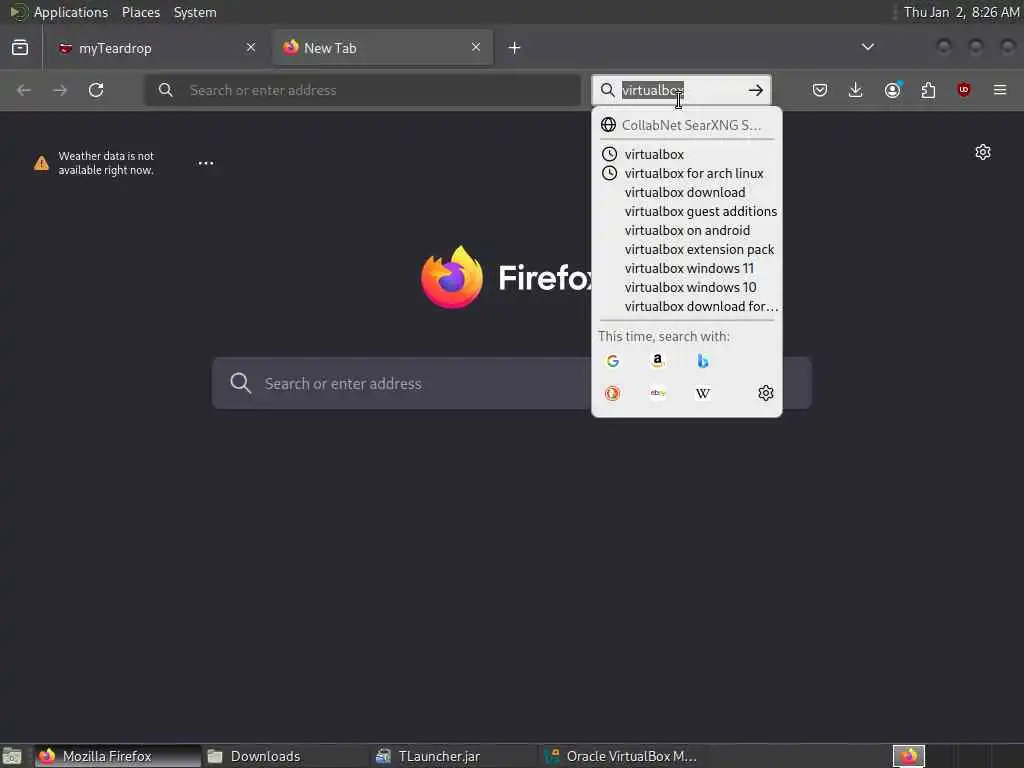Switch to the myTeardrop tab
The image size is (1024, 768).
point(158,48)
